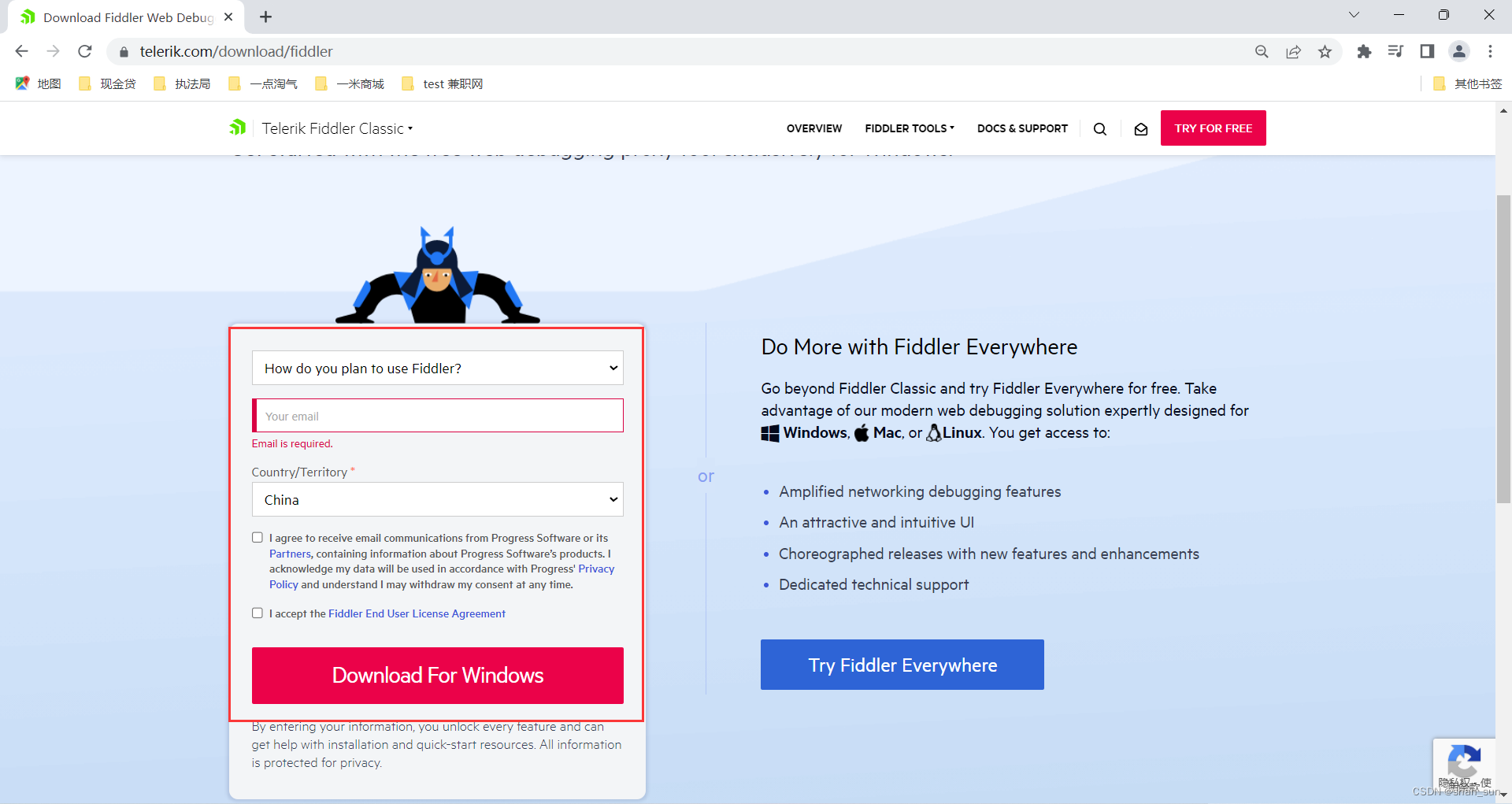Open the Country/Territory China dropdown

438,499
